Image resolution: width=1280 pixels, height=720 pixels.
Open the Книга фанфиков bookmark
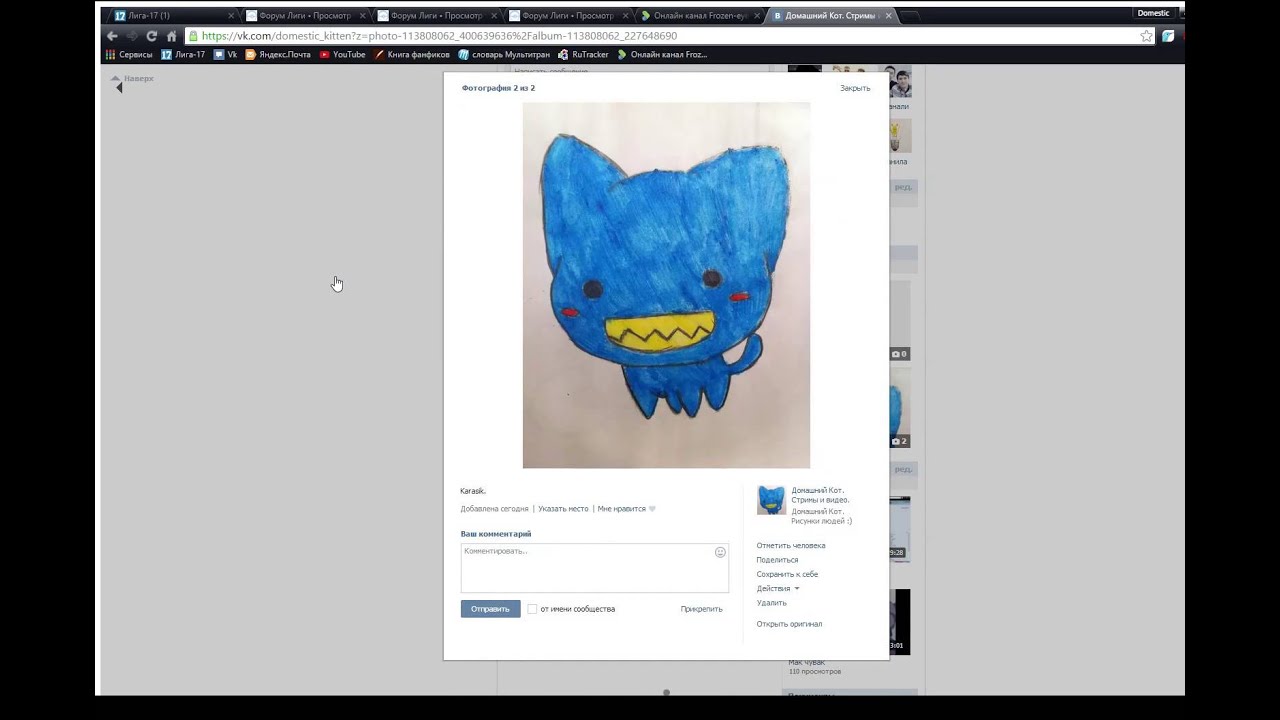412,55
